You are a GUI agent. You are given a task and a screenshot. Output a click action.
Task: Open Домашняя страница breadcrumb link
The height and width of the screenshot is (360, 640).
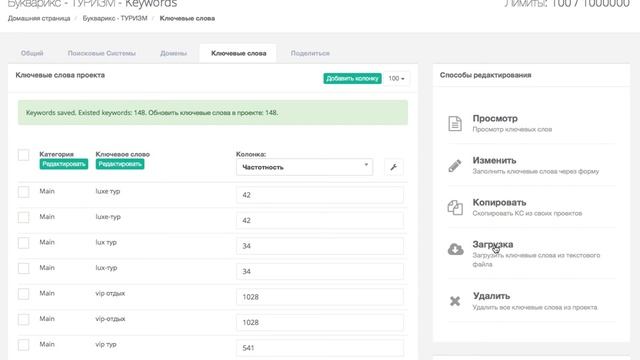(x=39, y=18)
